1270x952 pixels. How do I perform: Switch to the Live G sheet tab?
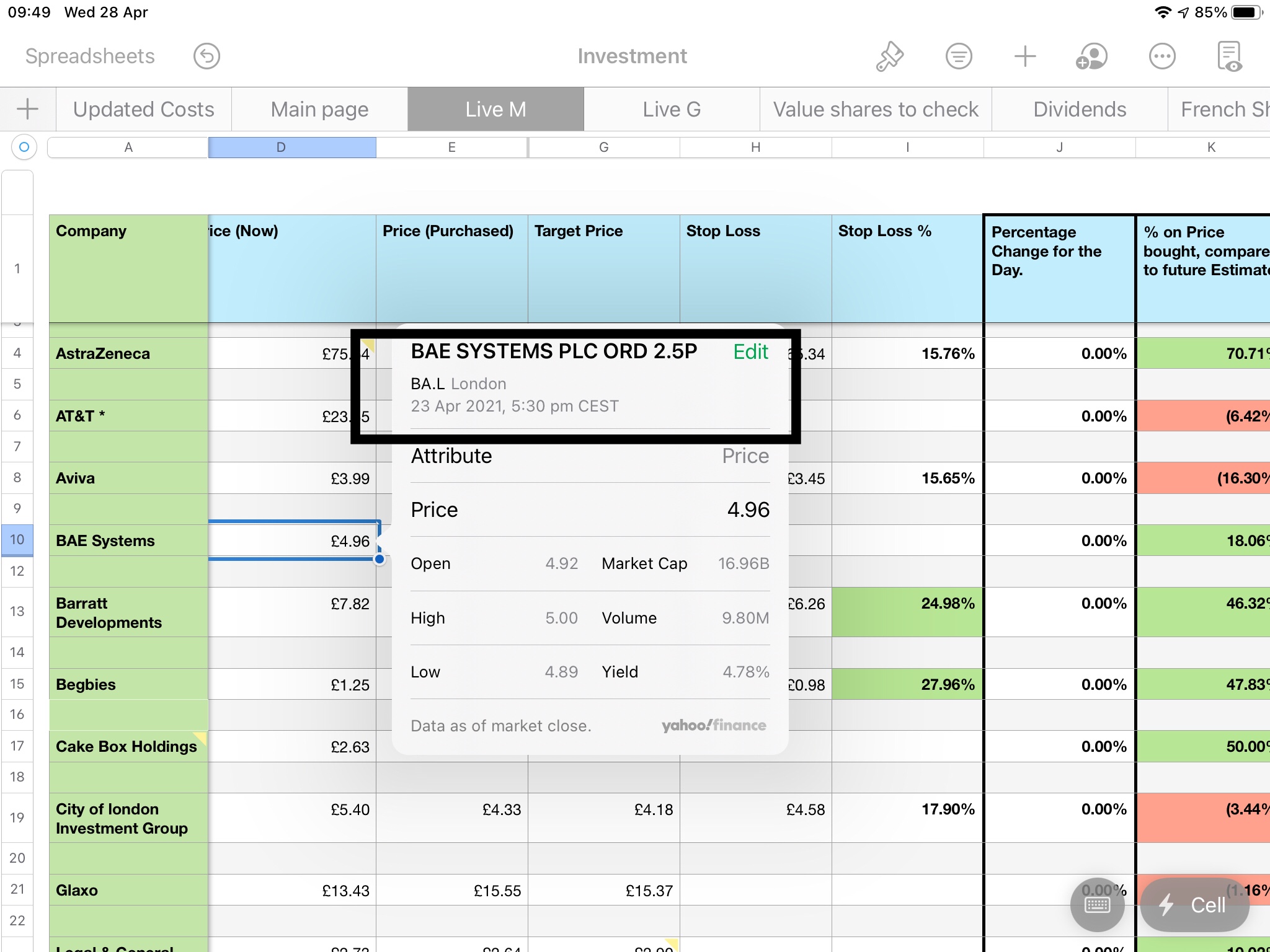pos(672,109)
